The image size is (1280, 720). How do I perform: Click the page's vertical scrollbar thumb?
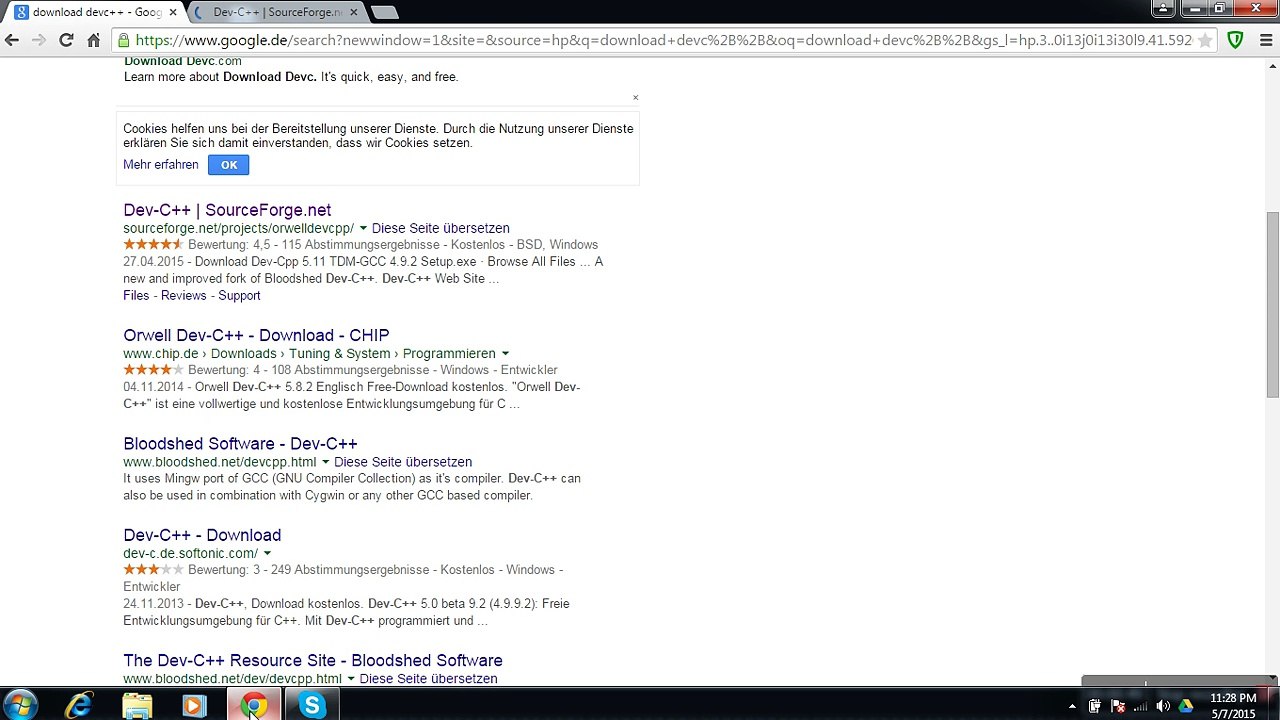(1272, 303)
